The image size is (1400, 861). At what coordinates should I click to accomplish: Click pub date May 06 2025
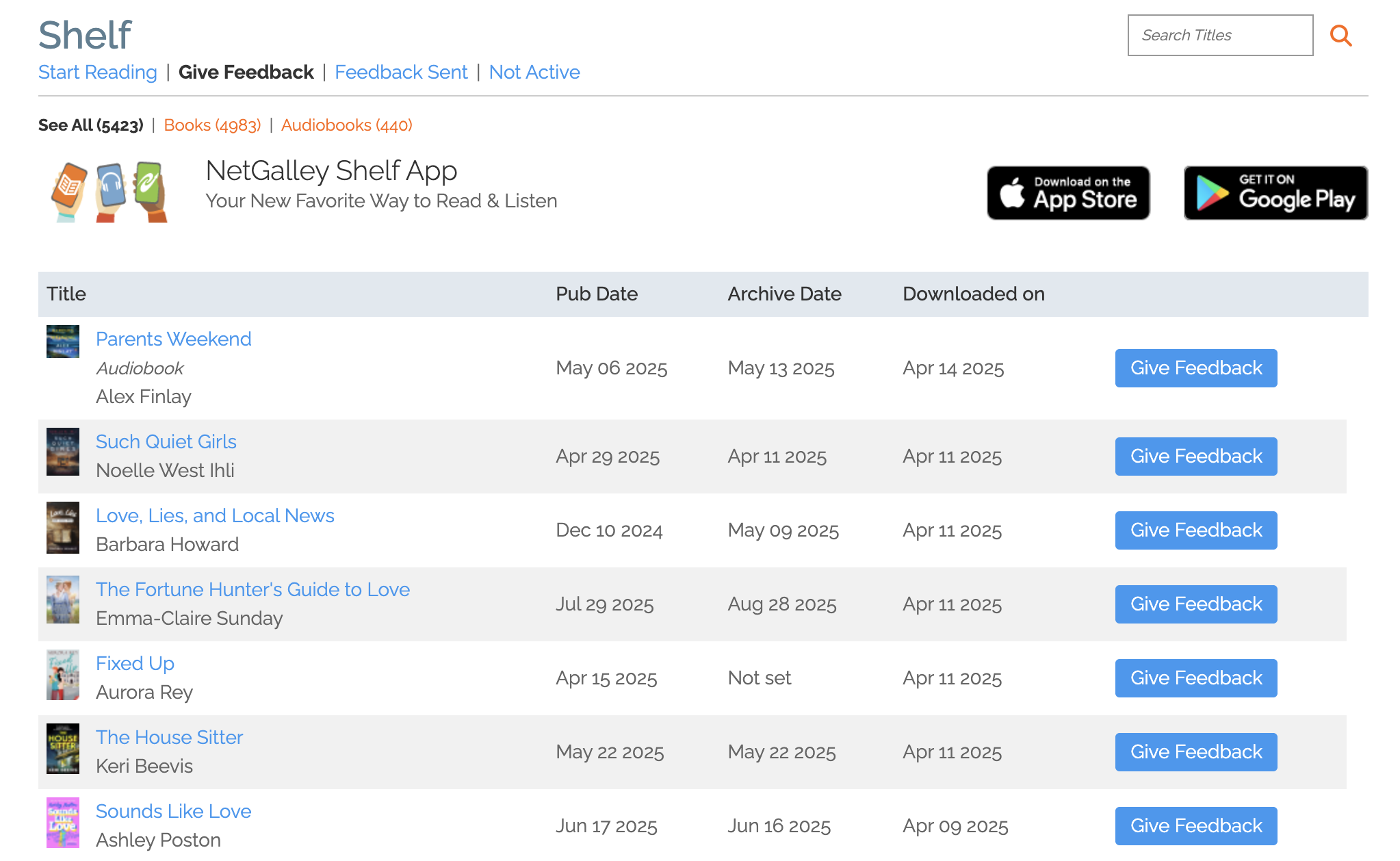tap(611, 368)
